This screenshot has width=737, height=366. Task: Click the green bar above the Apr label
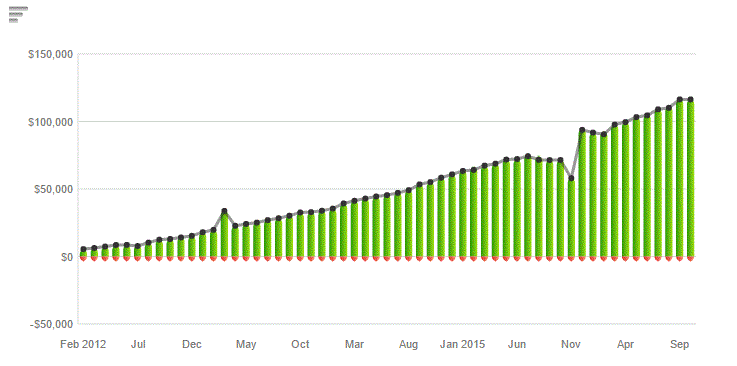coord(625,190)
